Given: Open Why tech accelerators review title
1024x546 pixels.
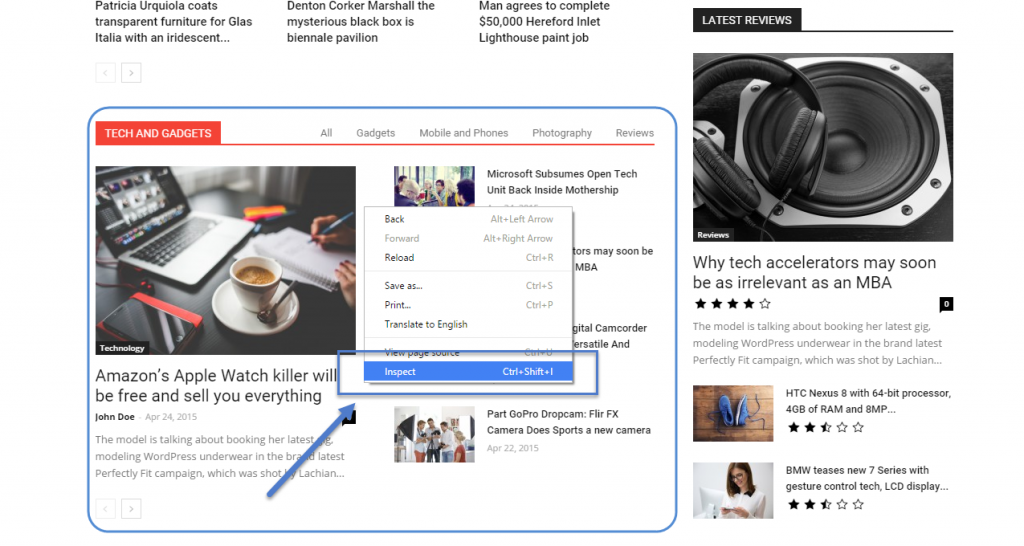Looking at the screenshot, I should (814, 272).
